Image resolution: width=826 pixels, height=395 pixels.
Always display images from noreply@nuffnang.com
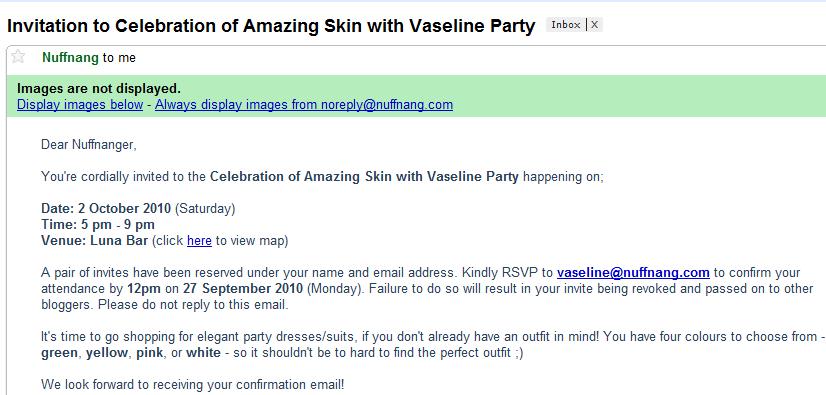[304, 105]
